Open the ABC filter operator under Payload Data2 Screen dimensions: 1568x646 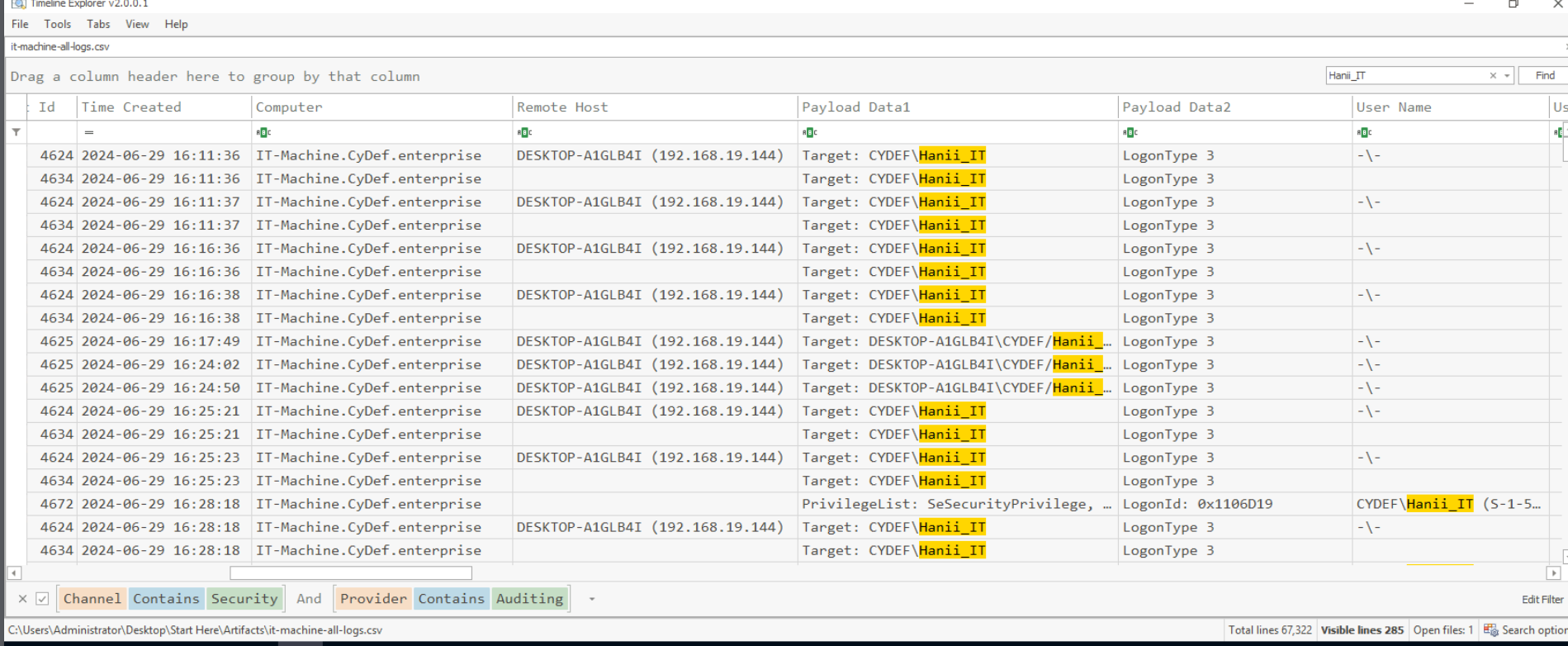[x=1130, y=132]
